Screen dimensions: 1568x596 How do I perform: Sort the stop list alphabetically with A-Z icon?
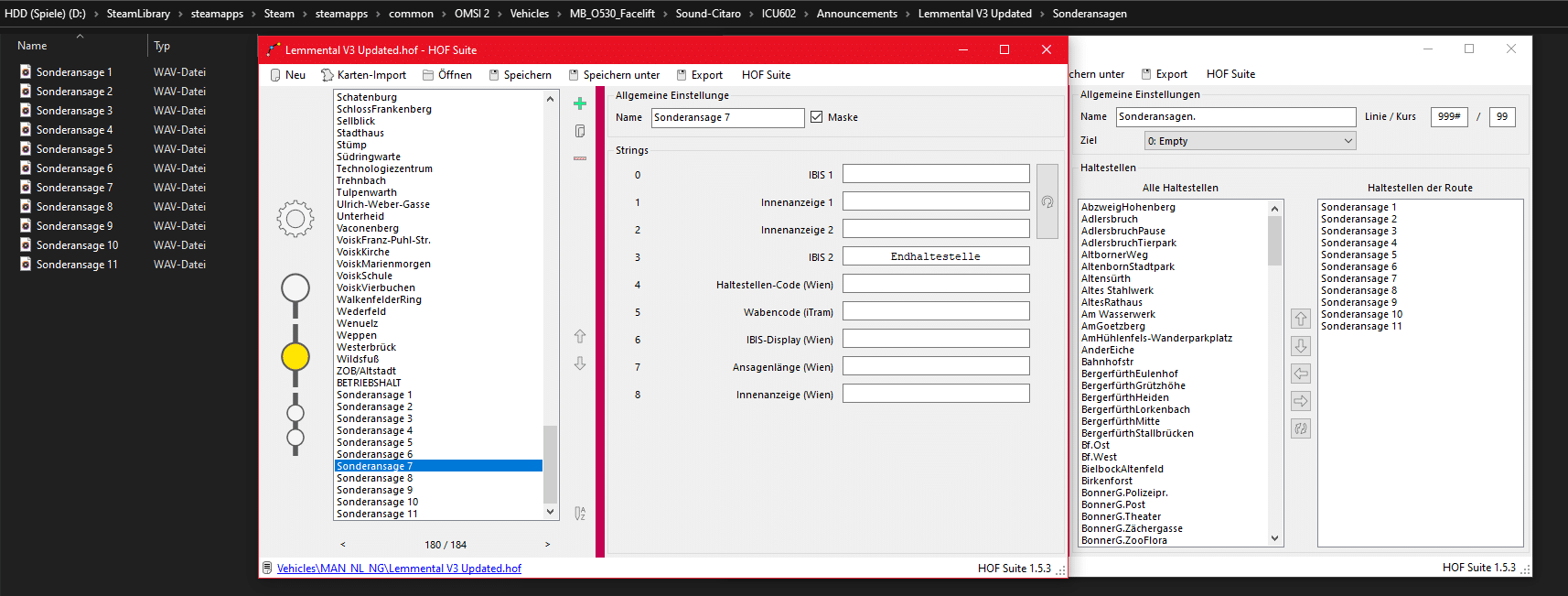(579, 514)
